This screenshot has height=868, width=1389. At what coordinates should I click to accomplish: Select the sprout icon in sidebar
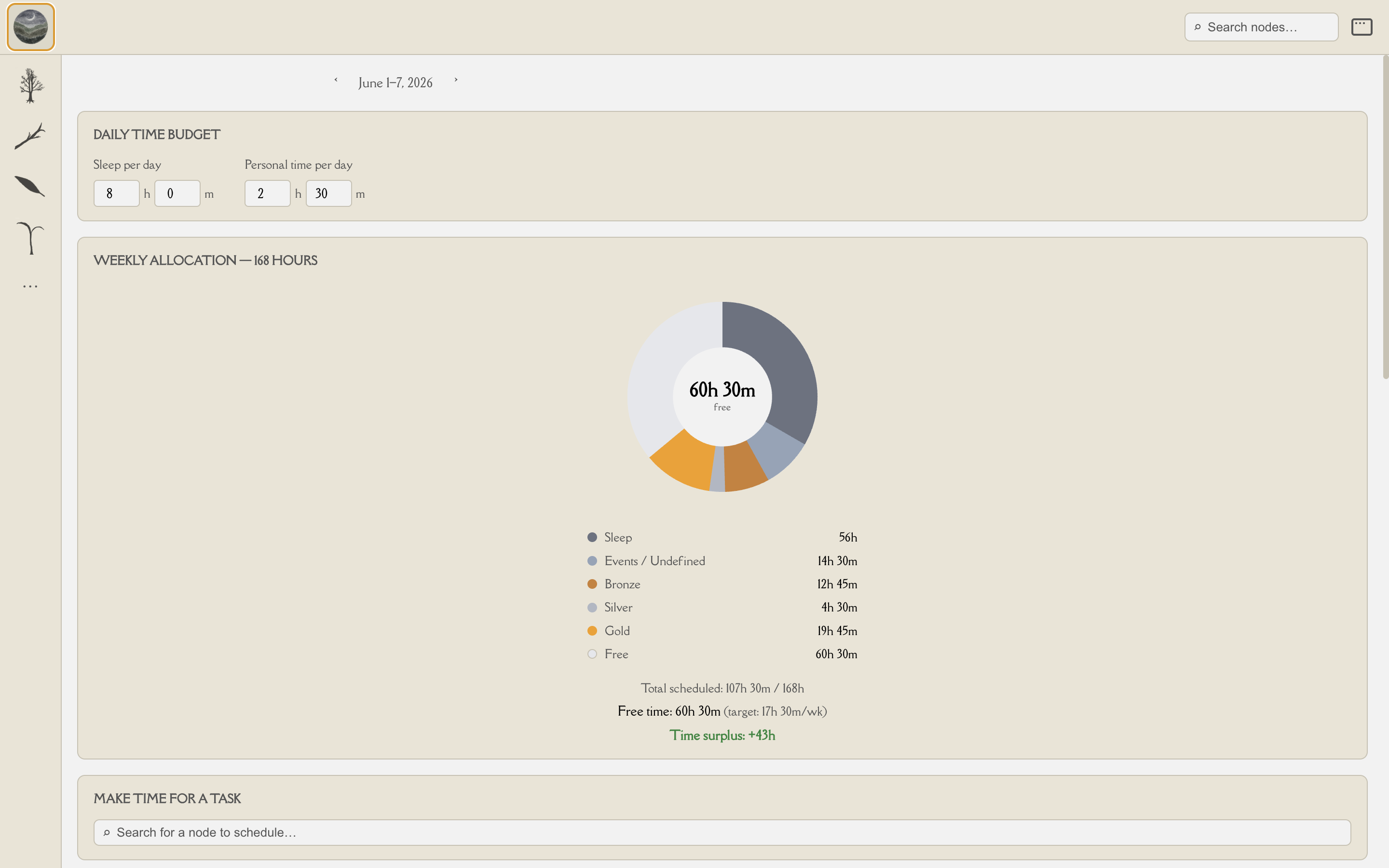(x=30, y=237)
